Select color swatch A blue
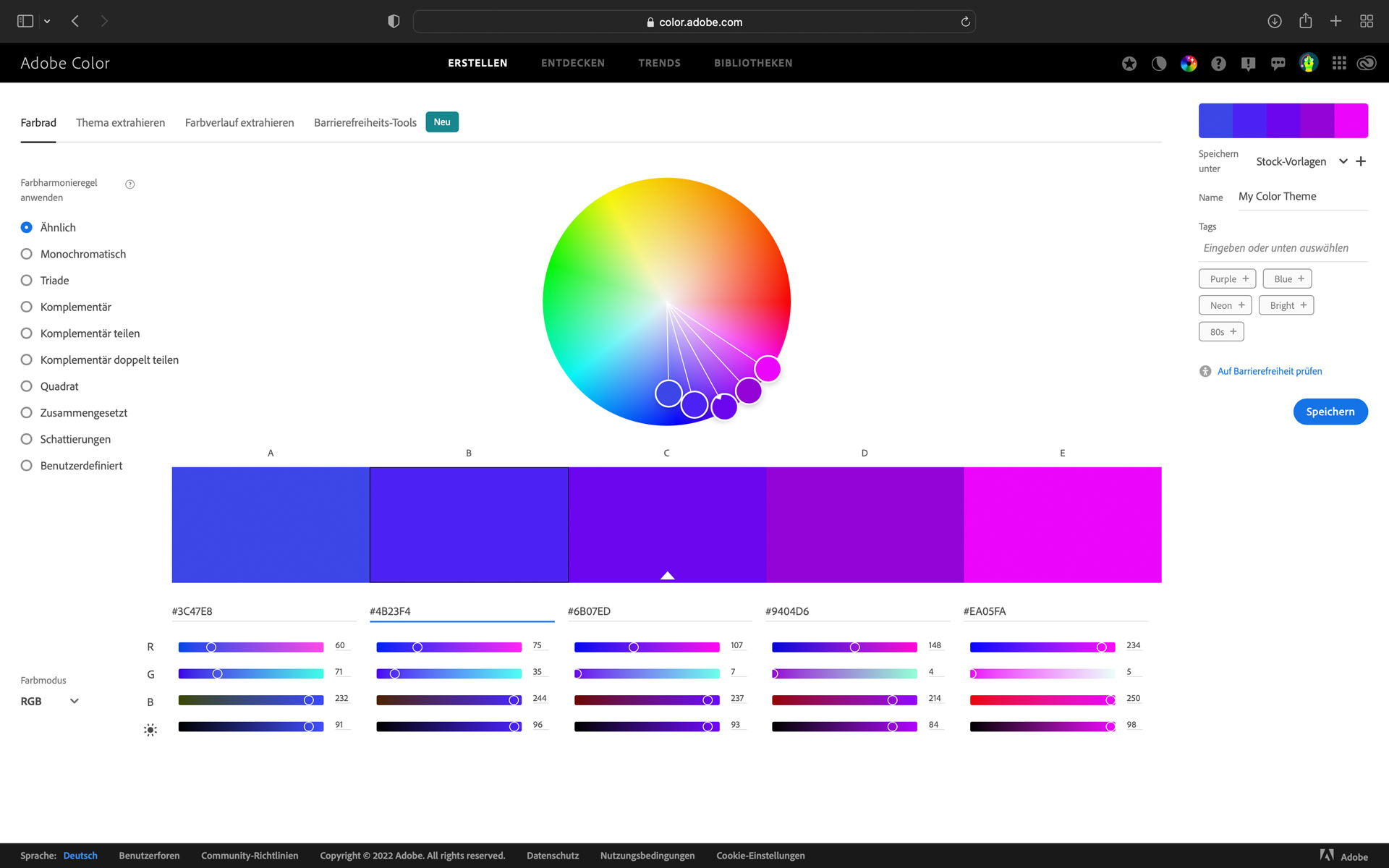This screenshot has width=1389, height=868. pyautogui.click(x=271, y=524)
